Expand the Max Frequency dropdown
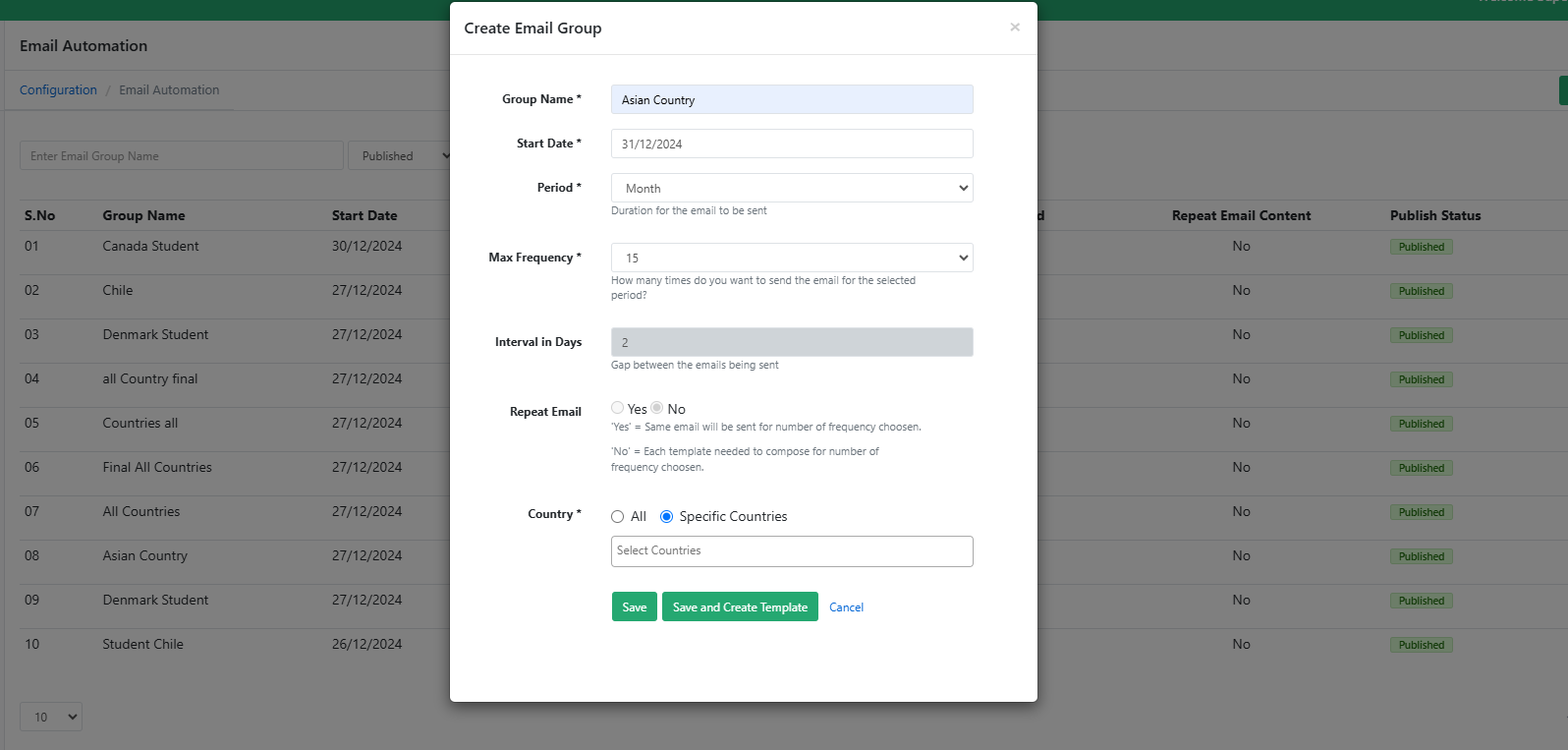 [x=791, y=258]
